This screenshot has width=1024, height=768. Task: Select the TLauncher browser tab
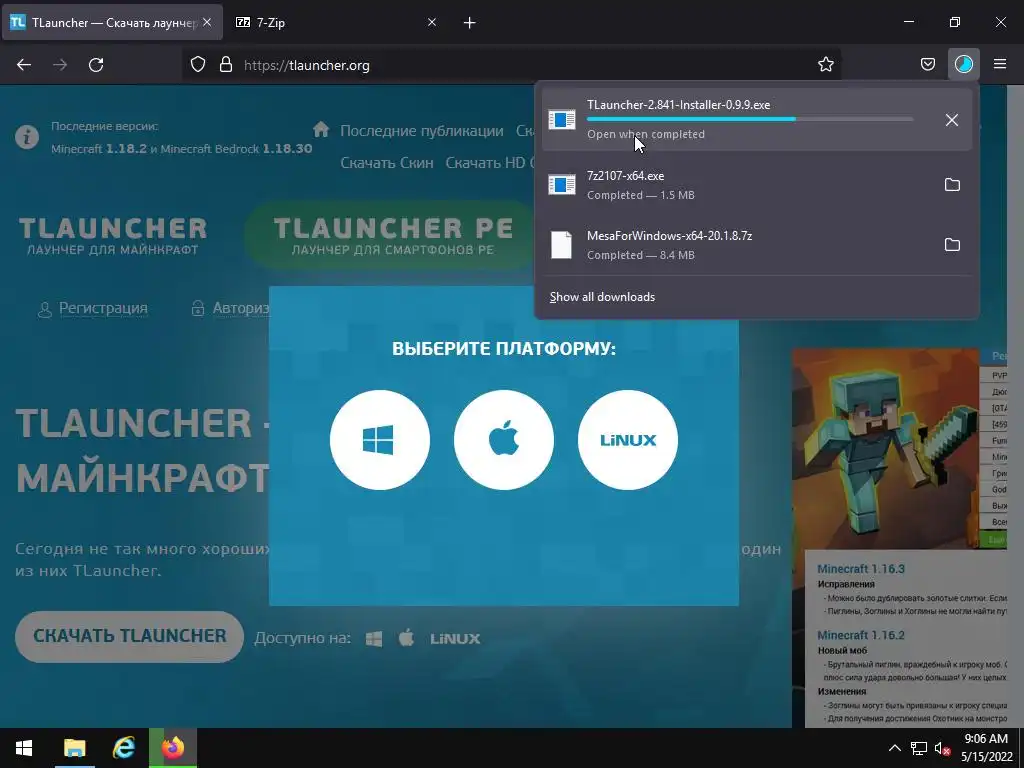(x=112, y=23)
